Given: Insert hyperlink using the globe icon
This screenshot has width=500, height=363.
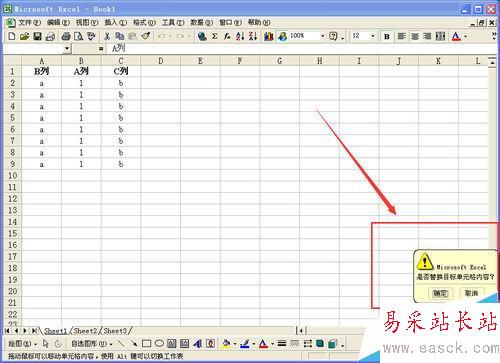Looking at the screenshot, I should (202, 36).
